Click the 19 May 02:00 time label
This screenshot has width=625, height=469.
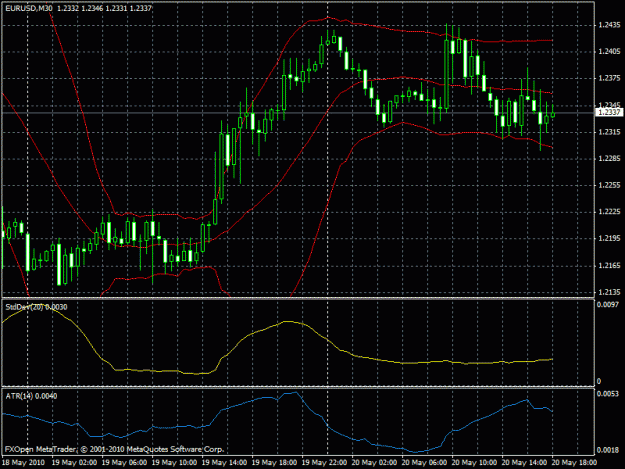click(x=75, y=463)
